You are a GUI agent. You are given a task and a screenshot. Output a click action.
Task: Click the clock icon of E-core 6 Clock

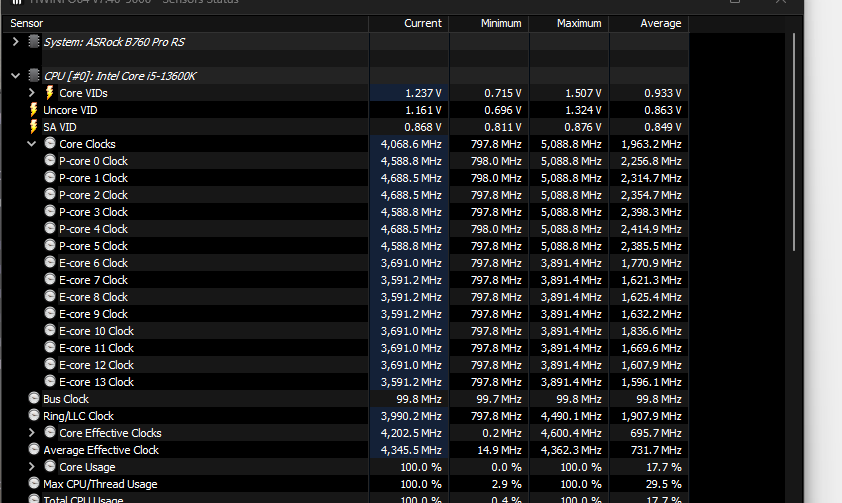[x=50, y=262]
